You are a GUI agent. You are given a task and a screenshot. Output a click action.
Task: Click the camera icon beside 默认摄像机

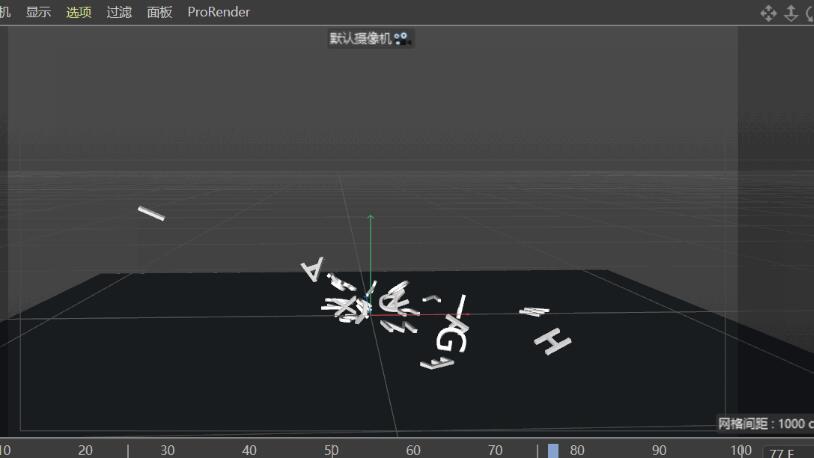coord(401,39)
